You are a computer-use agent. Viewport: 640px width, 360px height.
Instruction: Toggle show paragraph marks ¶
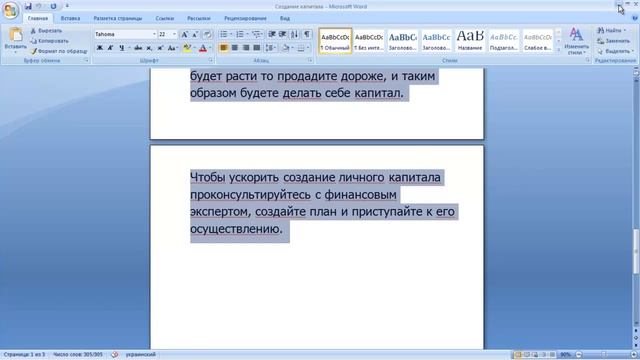[x=307, y=34]
